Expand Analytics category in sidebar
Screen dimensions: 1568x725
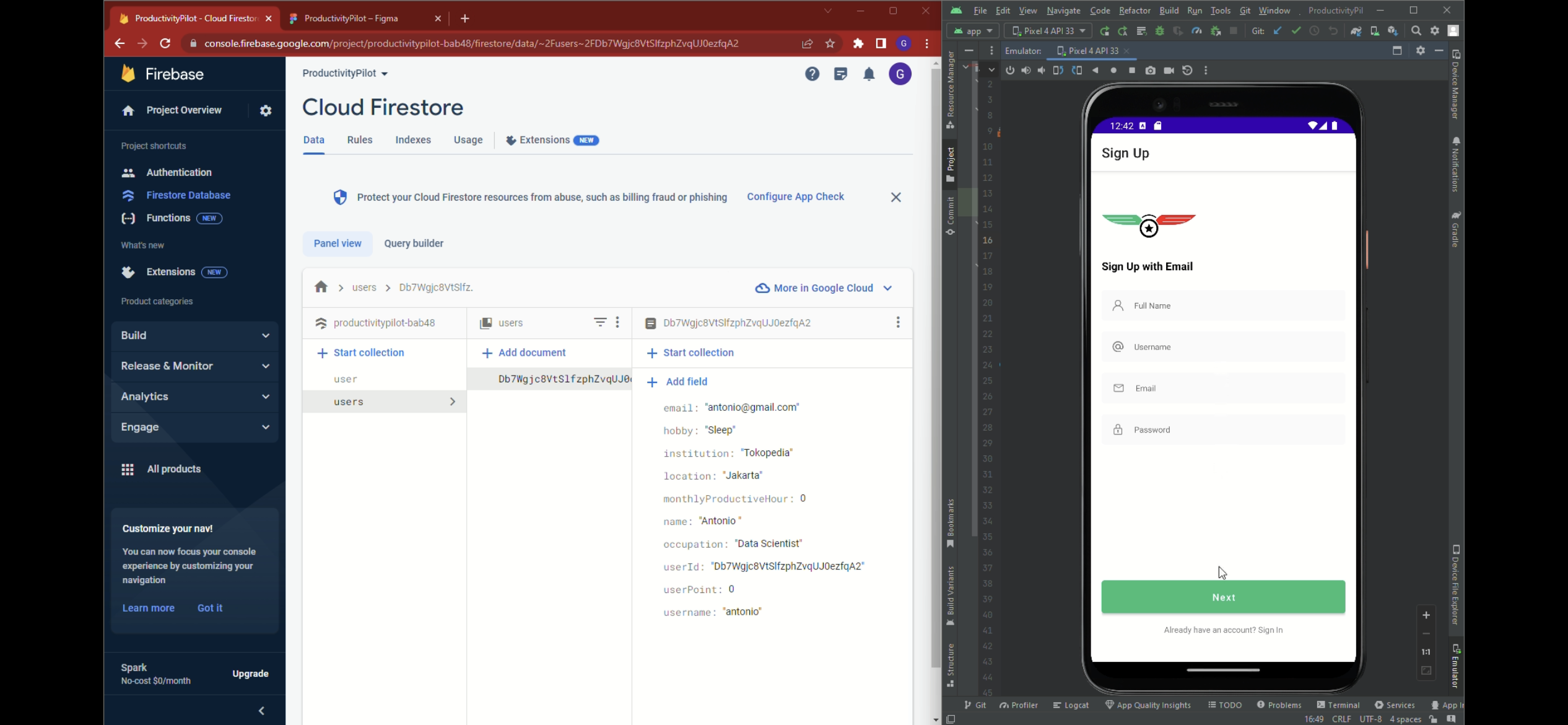[194, 397]
